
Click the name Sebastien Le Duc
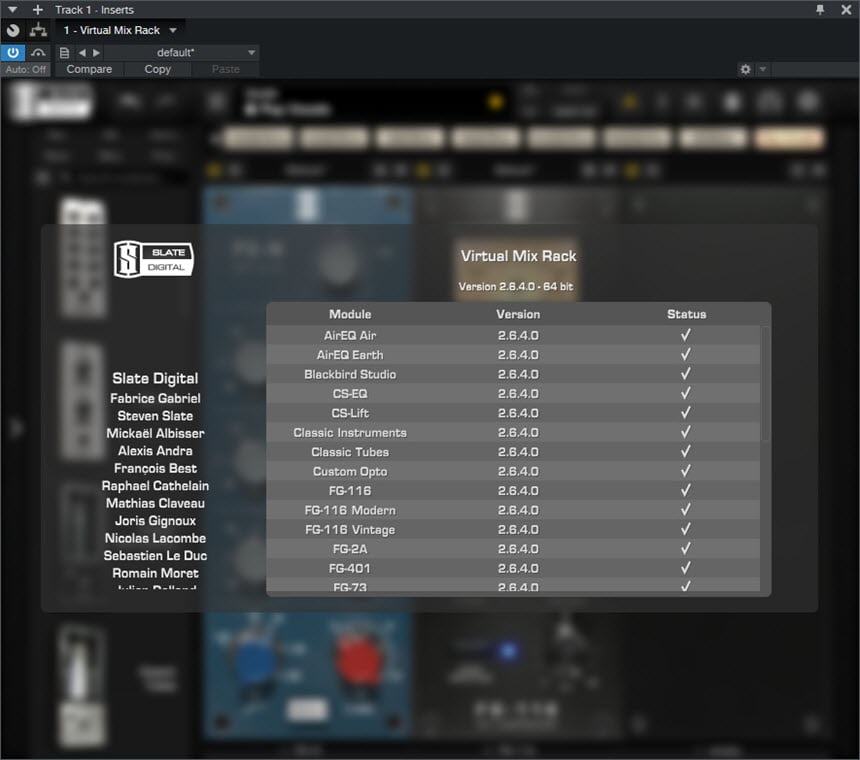[155, 555]
